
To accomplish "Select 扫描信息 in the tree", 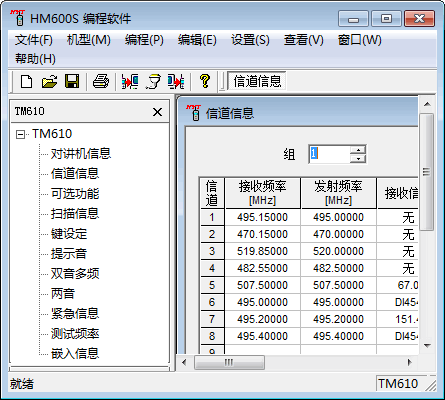I will [x=75, y=214].
